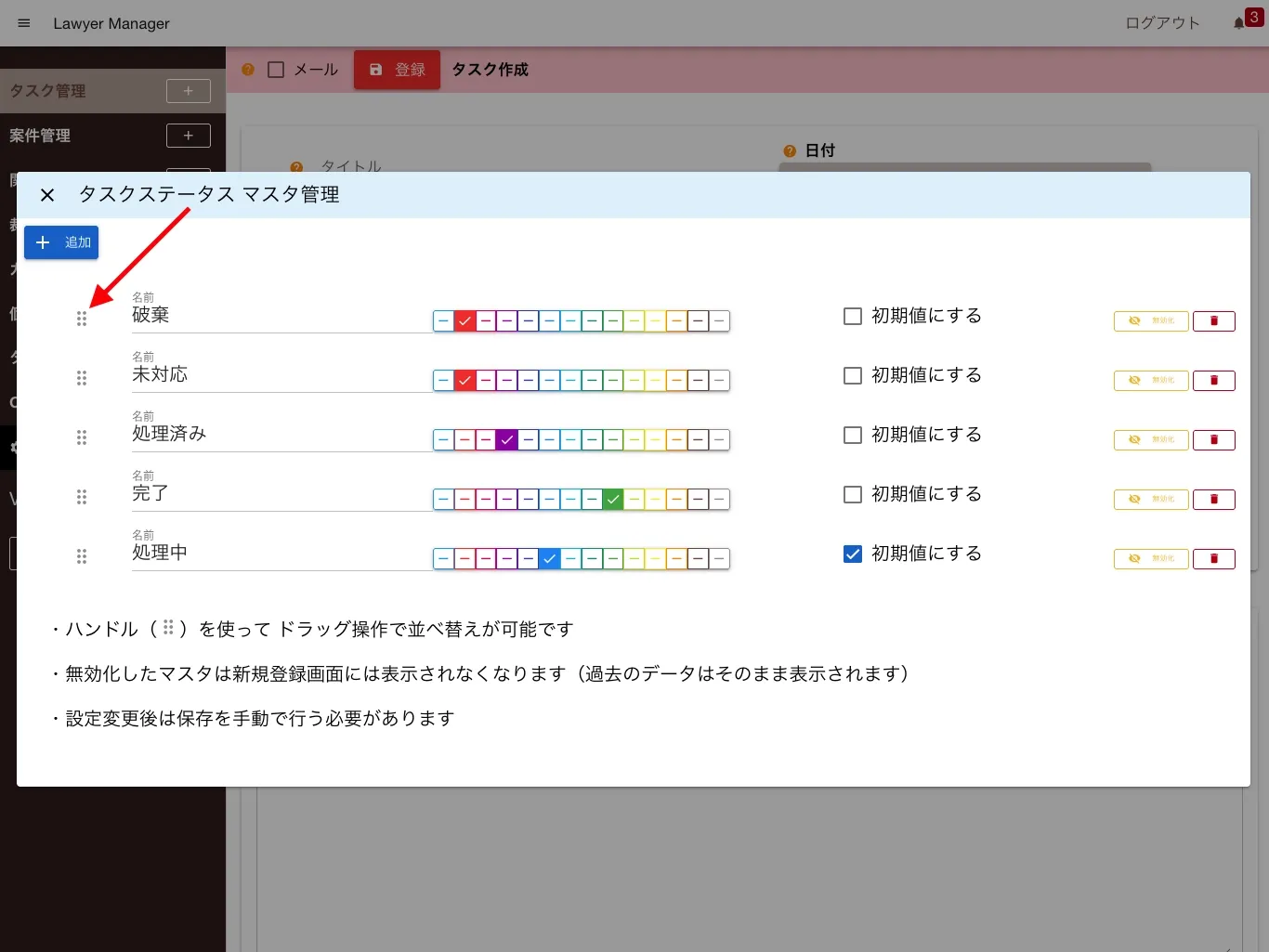The width and height of the screenshot is (1269, 952).
Task: Grab the drag handle for 未対応 row
Action: (x=82, y=378)
